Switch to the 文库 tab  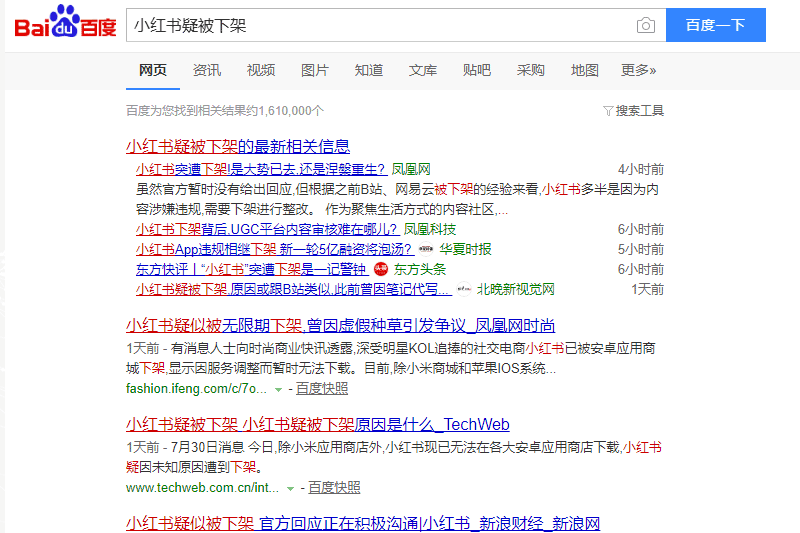(x=423, y=70)
